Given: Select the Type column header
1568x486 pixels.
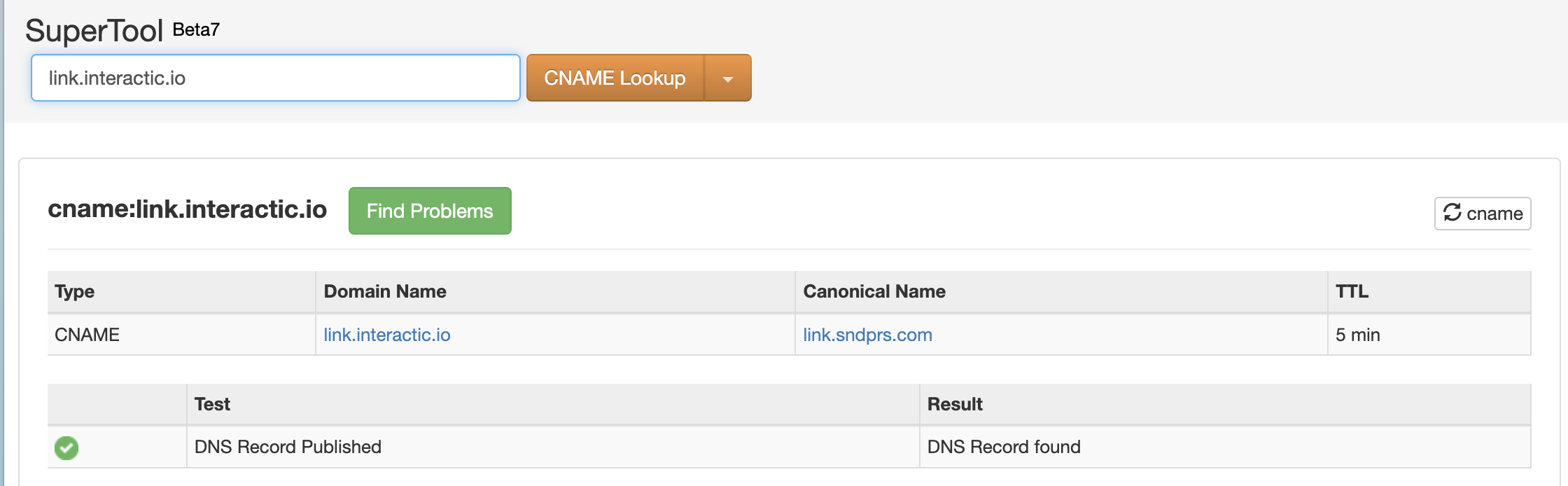Looking at the screenshot, I should (x=75, y=291).
